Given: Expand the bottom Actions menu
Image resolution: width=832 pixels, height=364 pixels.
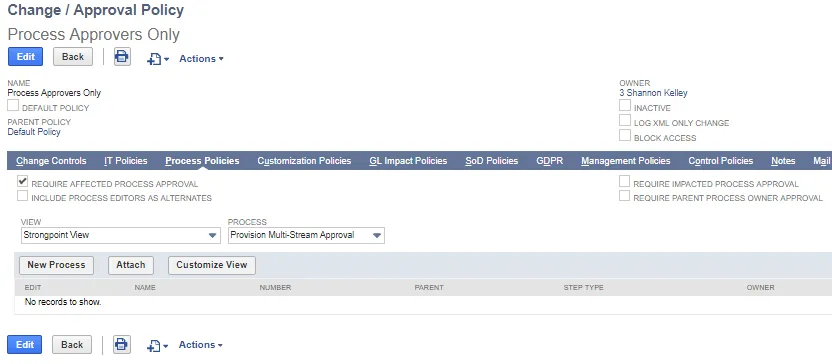Looking at the screenshot, I should pyautogui.click(x=201, y=345).
